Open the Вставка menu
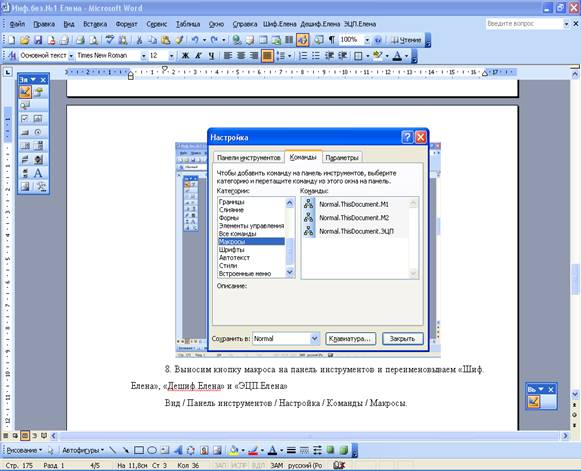Image resolution: width=581 pixels, height=471 pixels. point(95,24)
